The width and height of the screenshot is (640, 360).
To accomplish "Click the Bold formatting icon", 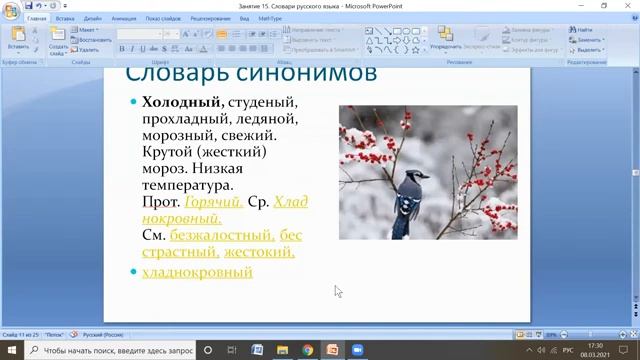I will [x=122, y=49].
